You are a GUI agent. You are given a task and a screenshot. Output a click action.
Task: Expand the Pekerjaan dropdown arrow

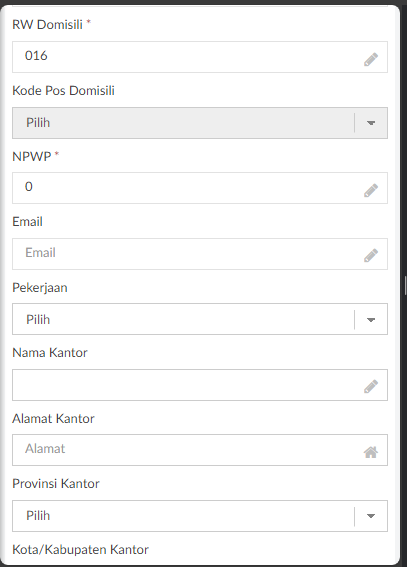[x=371, y=320]
